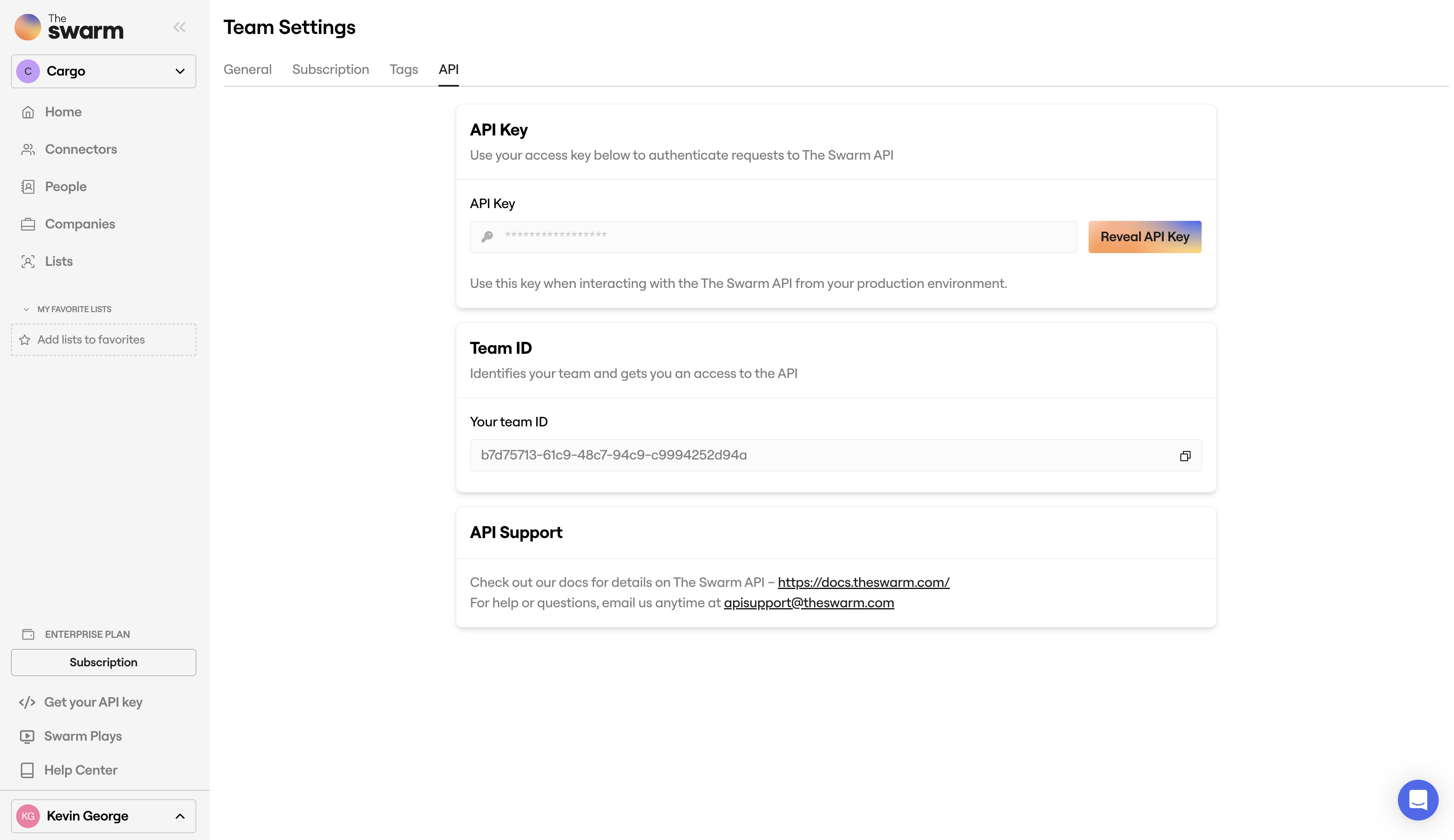Click the Lists scan-user icon
Screen dimensions: 1454x840
(x=28, y=261)
